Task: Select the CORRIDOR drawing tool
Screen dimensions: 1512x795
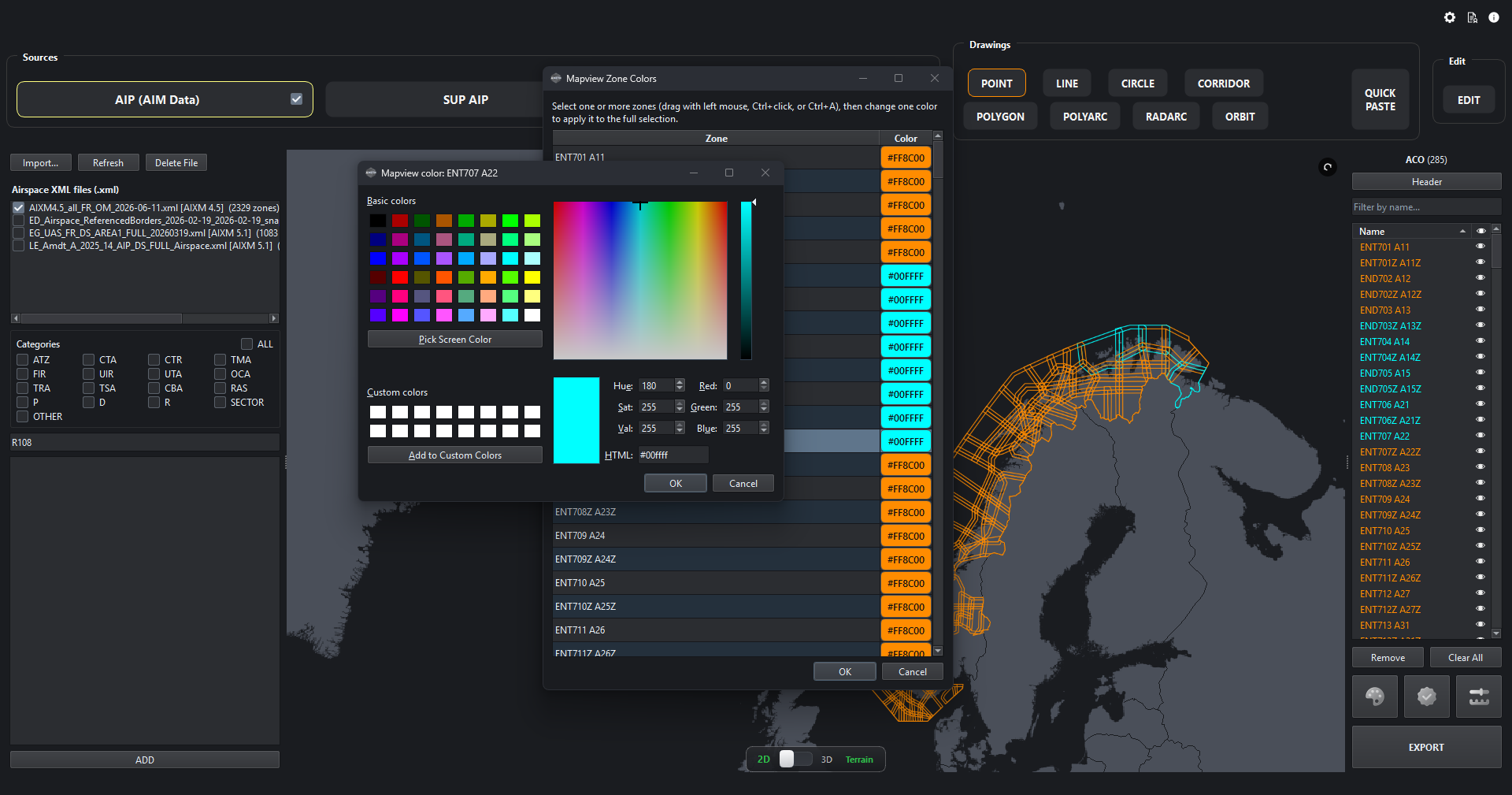Action: (1223, 84)
